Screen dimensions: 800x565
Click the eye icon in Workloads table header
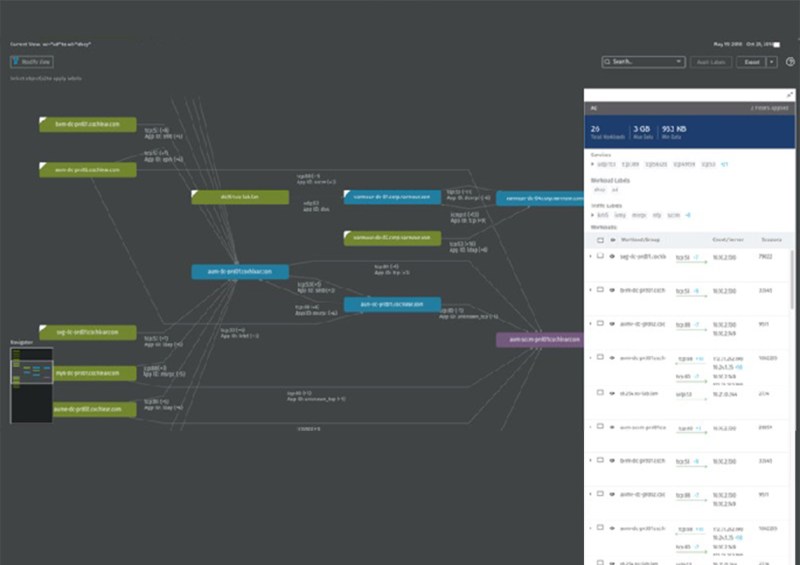[x=611, y=240]
